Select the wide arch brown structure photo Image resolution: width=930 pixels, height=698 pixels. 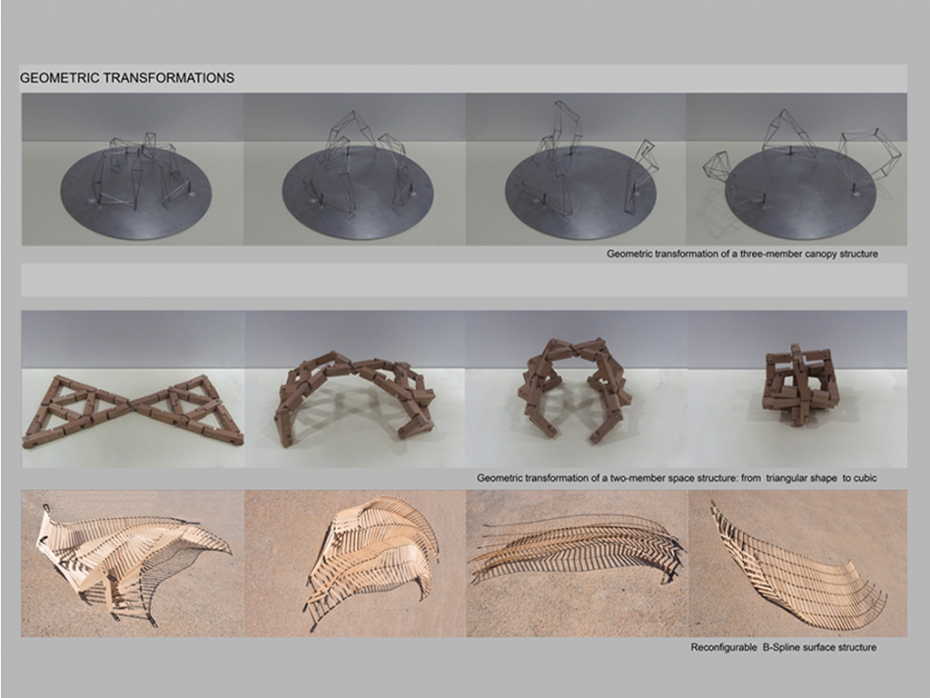tap(355, 389)
